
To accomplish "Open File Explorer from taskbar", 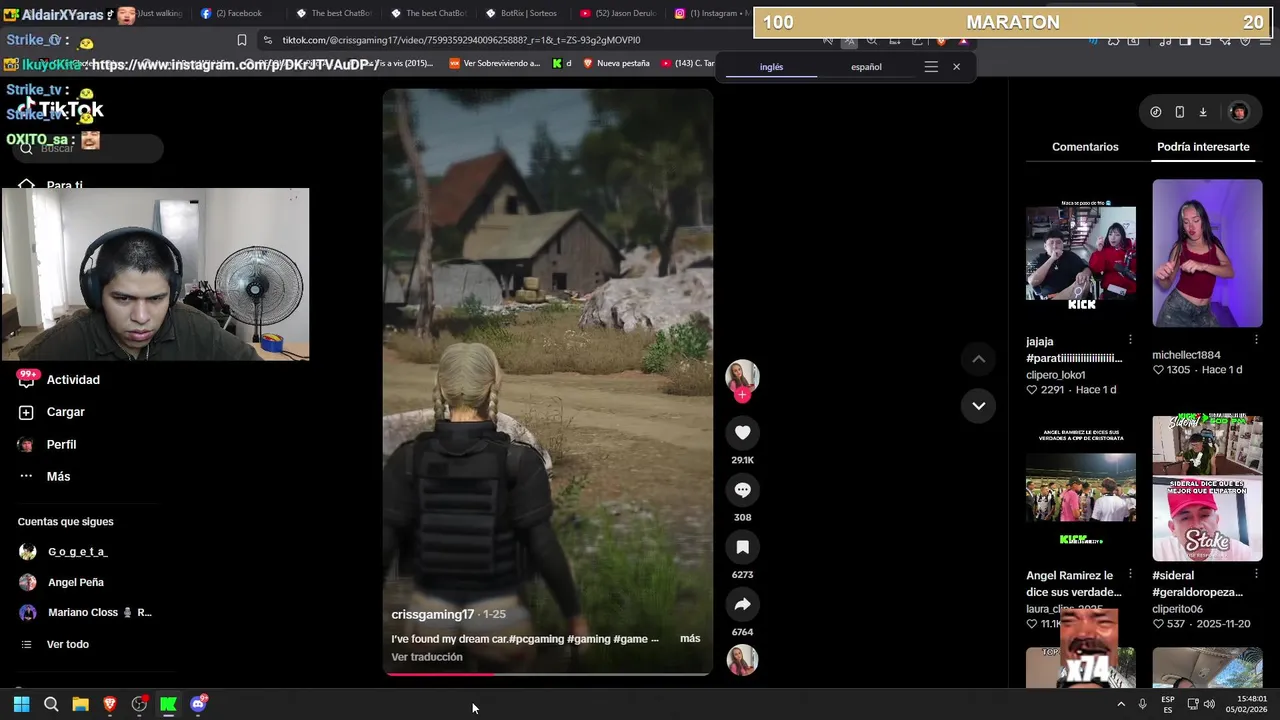I will click(x=80, y=704).
